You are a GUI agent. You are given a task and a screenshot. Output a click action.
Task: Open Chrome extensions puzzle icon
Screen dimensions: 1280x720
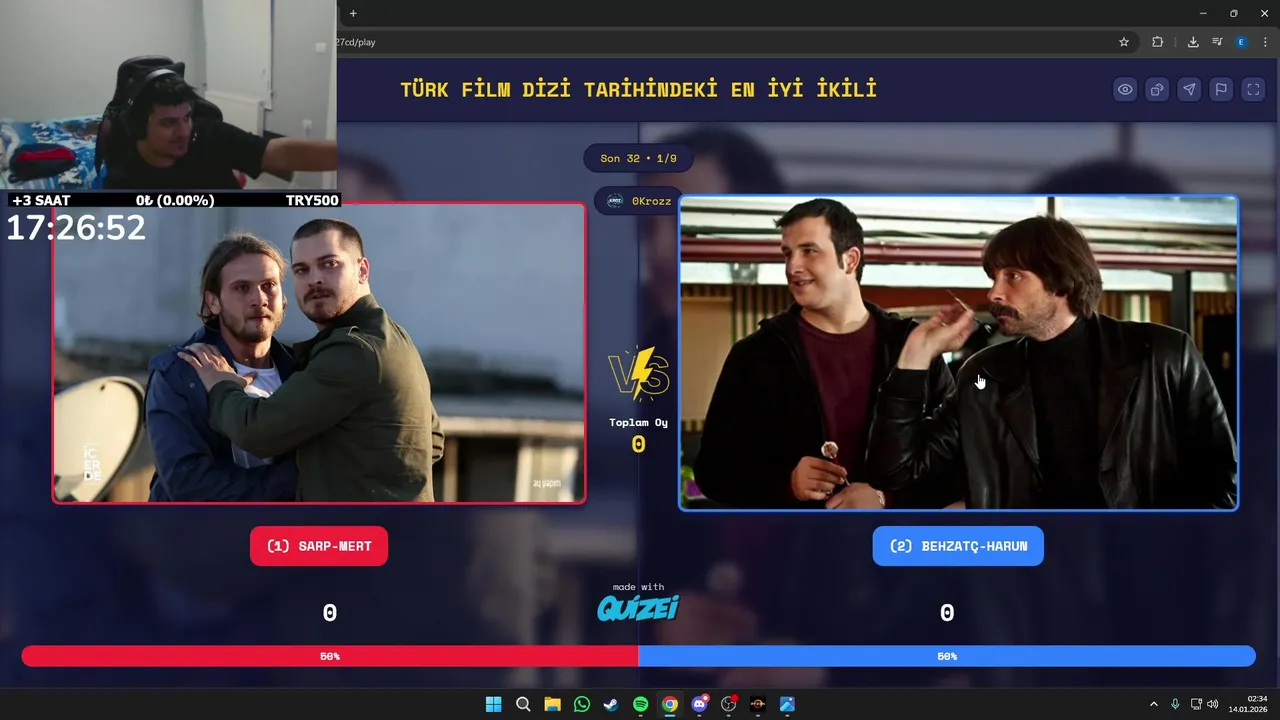point(1157,42)
